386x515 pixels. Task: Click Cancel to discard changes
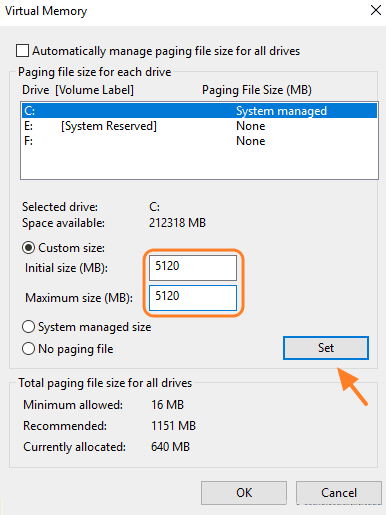tap(339, 493)
